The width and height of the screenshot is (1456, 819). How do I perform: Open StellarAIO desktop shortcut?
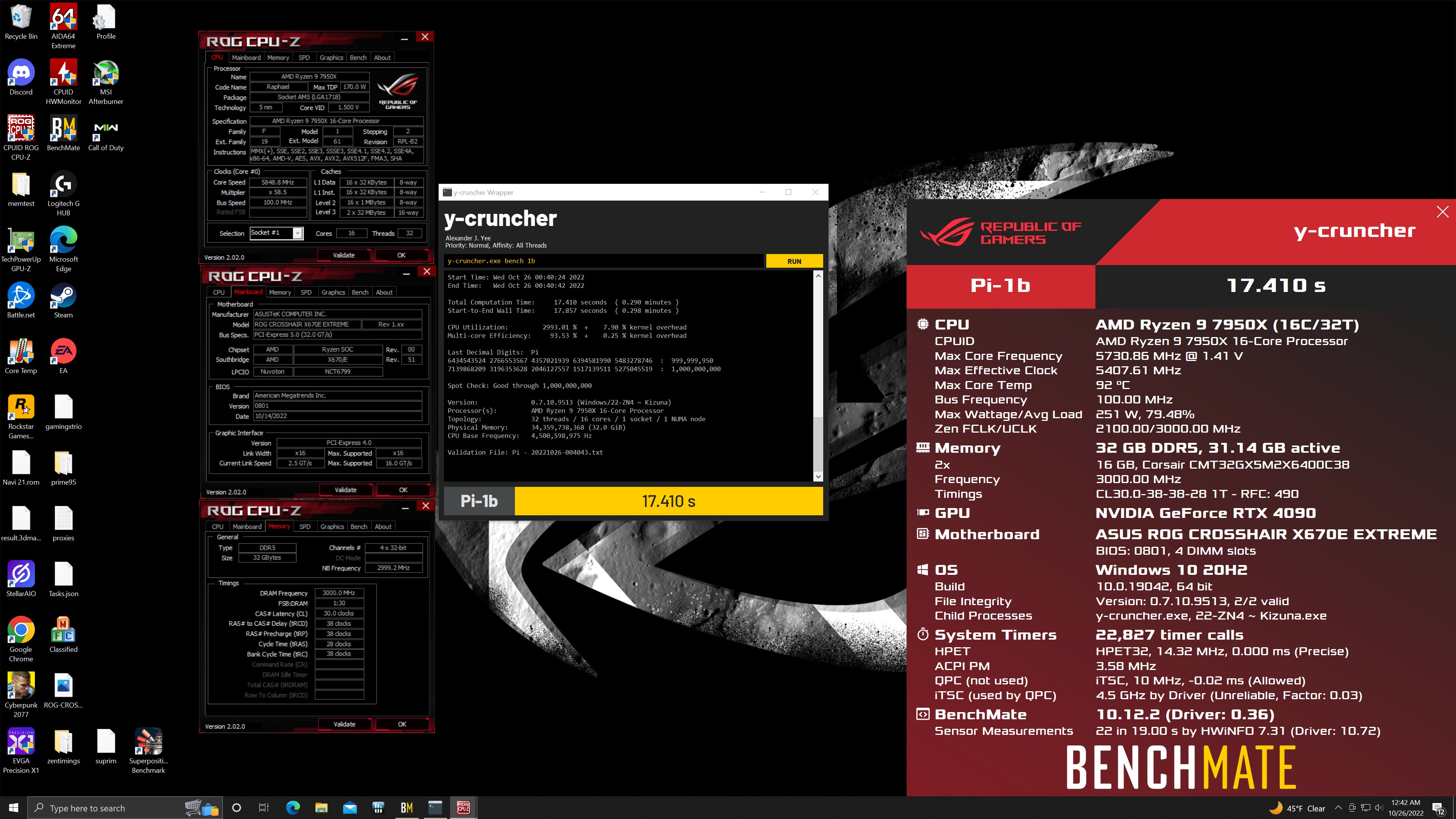pyautogui.click(x=21, y=579)
